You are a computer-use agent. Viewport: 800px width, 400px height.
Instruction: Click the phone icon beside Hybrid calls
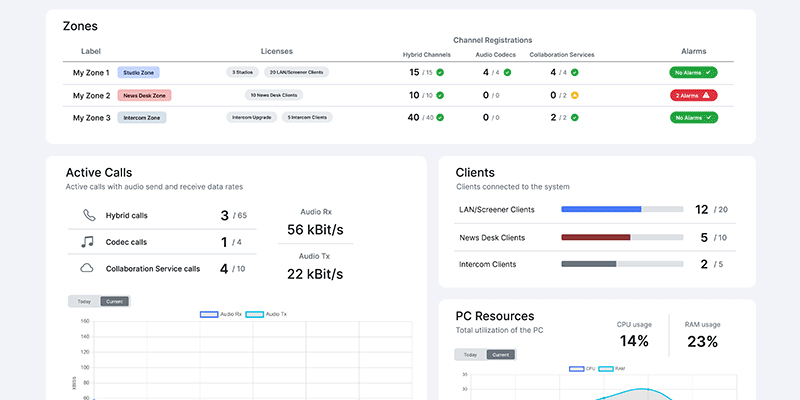88,215
